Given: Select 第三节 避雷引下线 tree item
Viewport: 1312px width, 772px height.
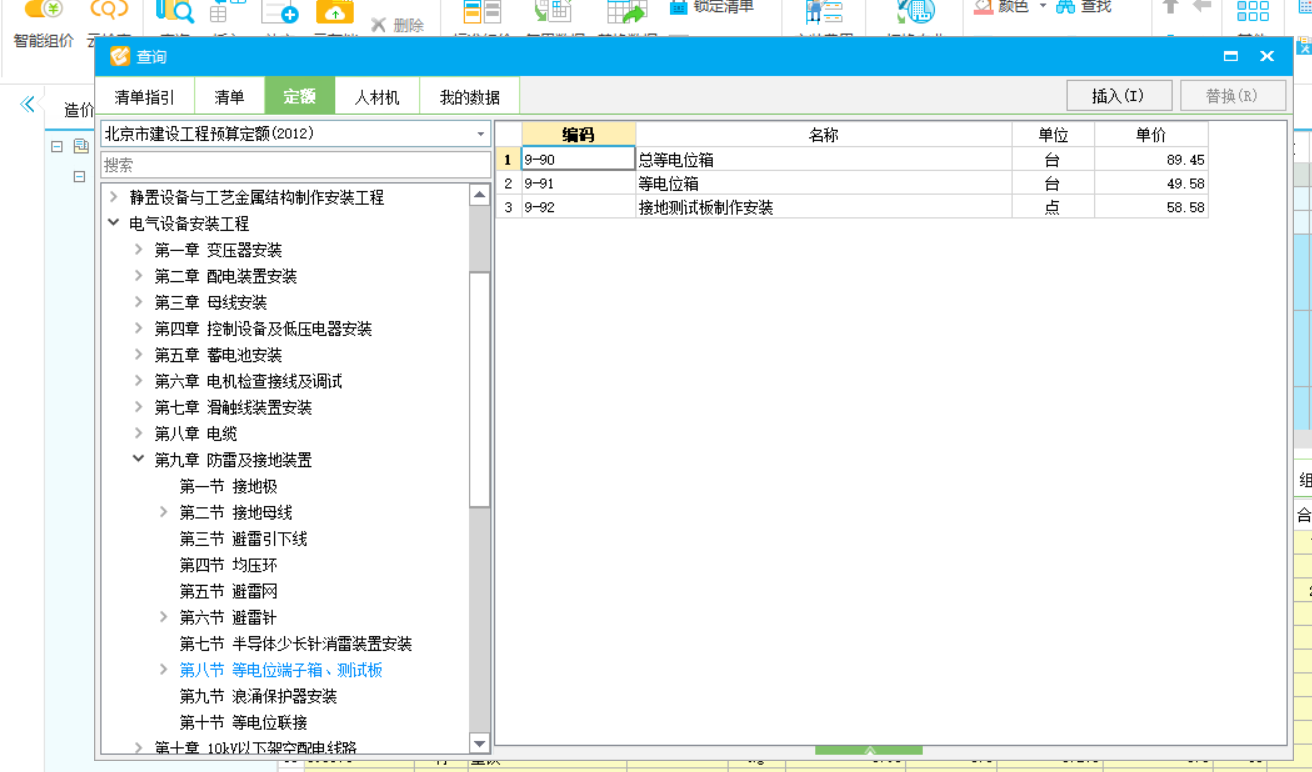Looking at the screenshot, I should click(243, 539).
